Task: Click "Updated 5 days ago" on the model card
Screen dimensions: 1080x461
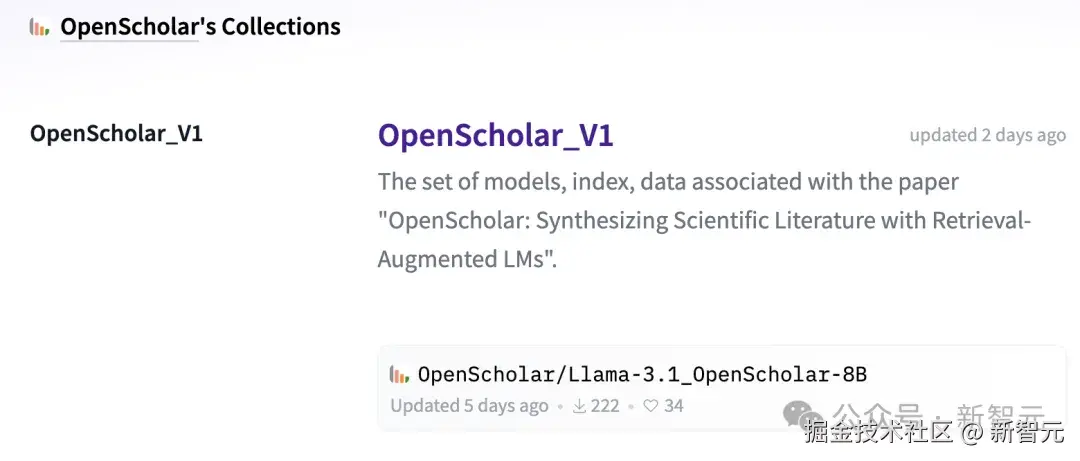Action: click(469, 405)
